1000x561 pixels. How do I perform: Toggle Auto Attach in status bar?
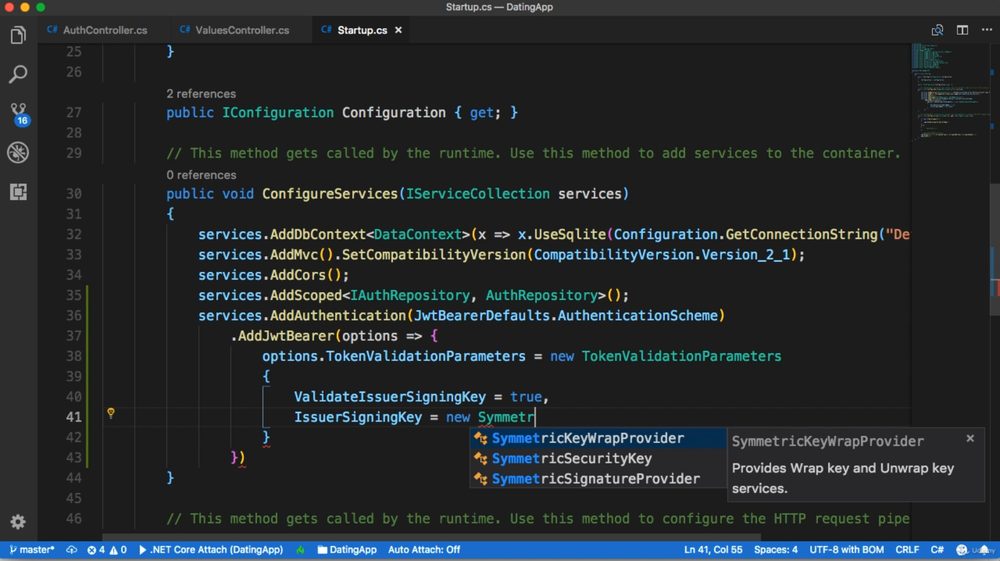point(424,550)
